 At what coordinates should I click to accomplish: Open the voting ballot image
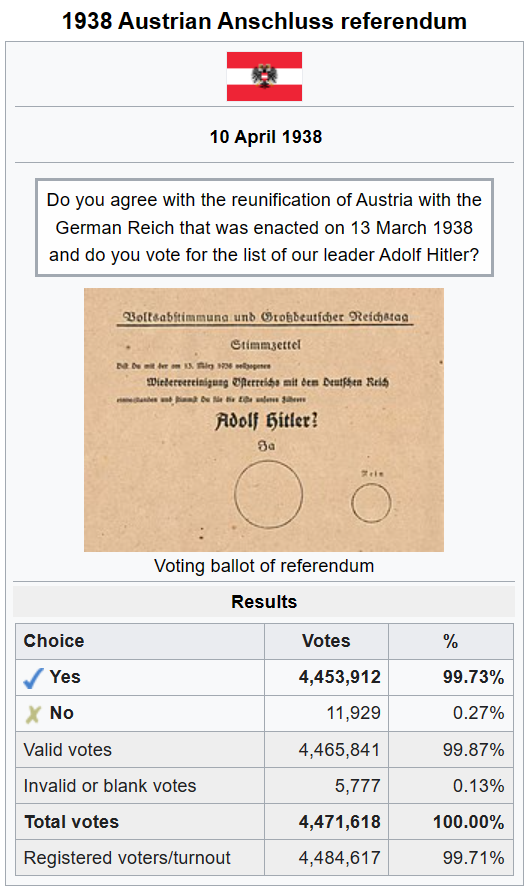264,420
